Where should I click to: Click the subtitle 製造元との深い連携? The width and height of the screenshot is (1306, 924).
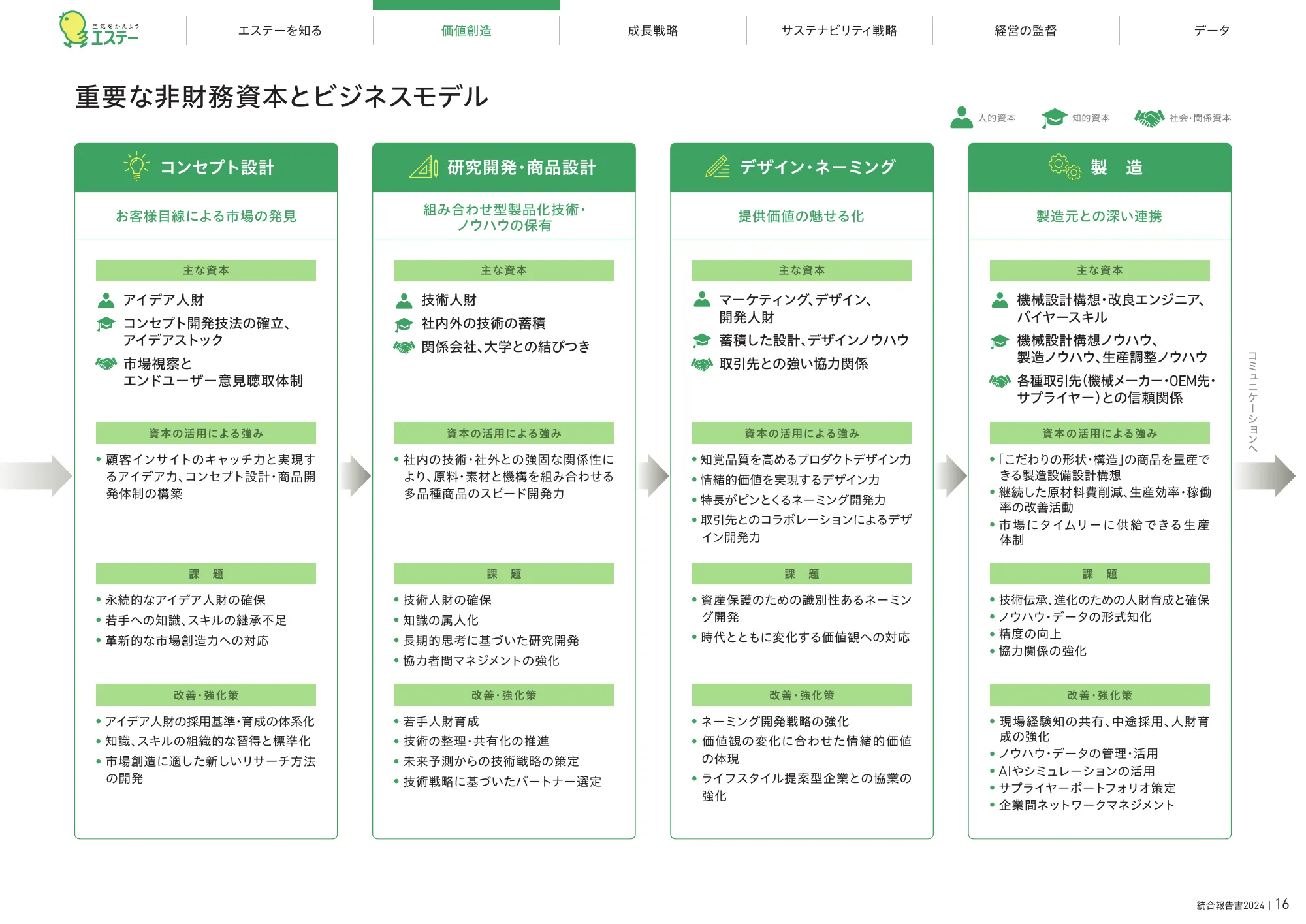click(x=1100, y=216)
